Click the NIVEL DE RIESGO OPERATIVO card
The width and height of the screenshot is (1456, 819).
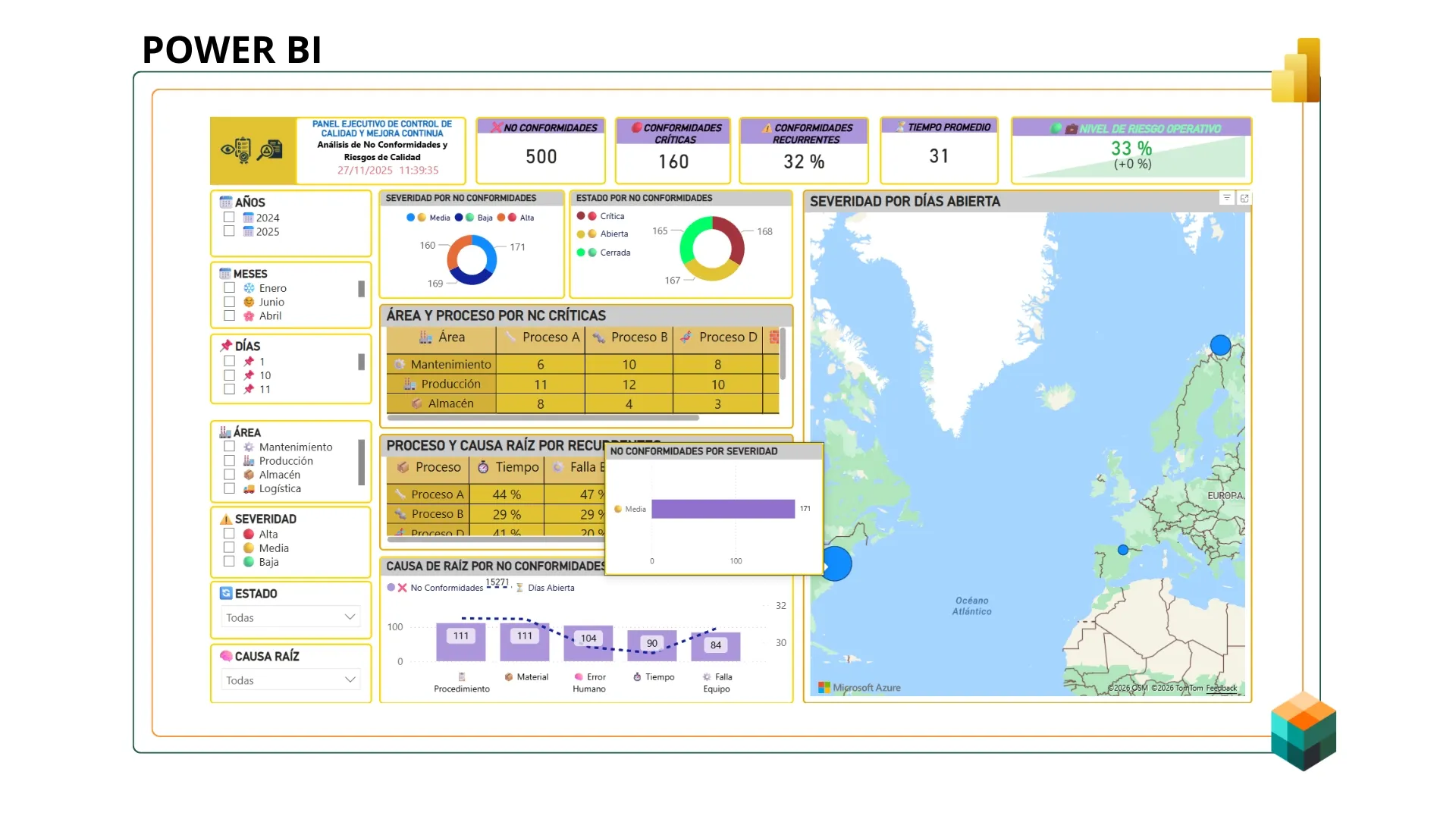1131,150
